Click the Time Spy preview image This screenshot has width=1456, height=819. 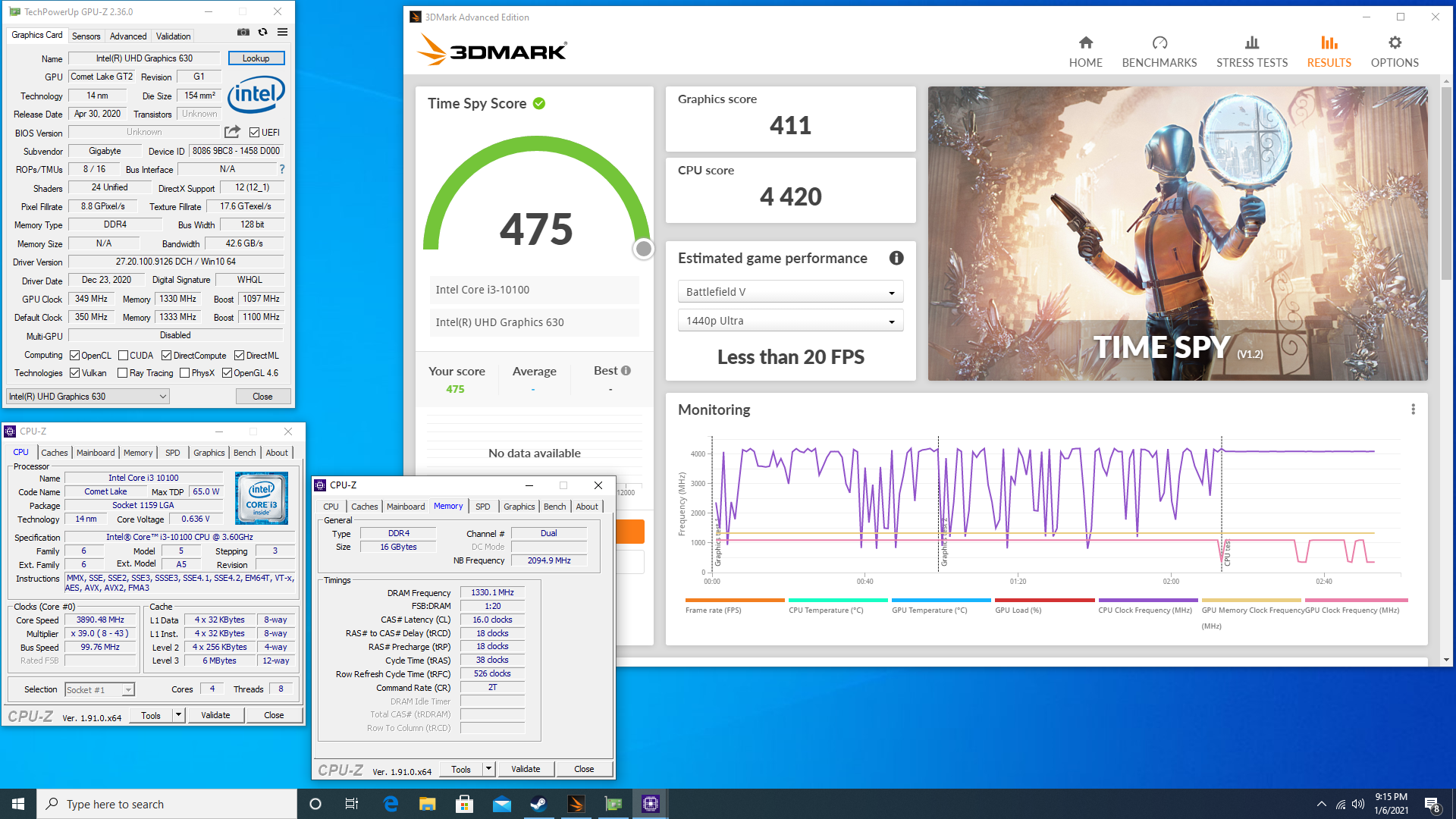click(x=1178, y=234)
